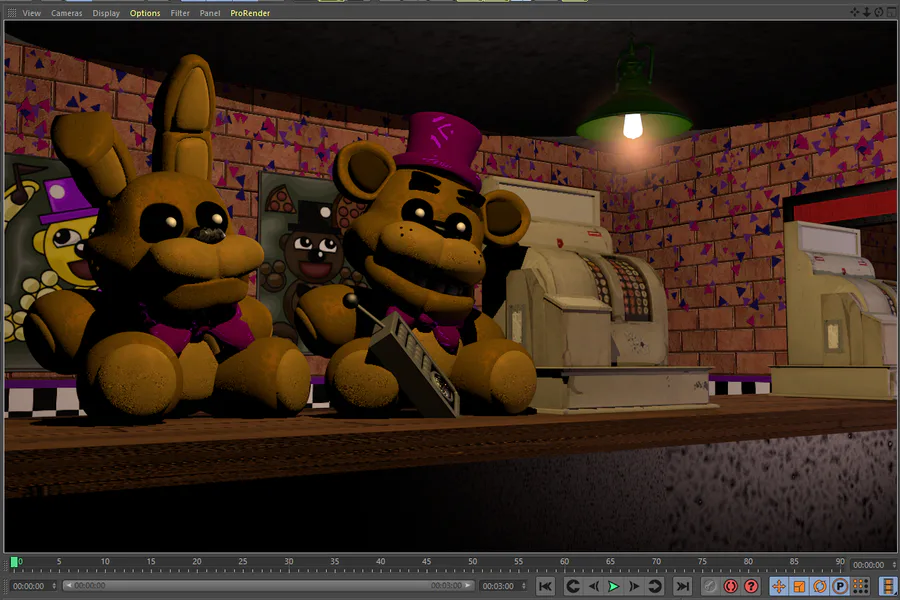Viewport: 900px width, 600px height.
Task: Open the ProRender menu
Action: (x=250, y=13)
